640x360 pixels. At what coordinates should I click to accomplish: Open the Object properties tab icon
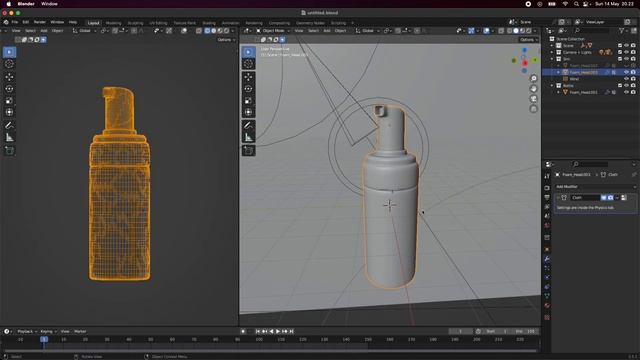coord(547,249)
